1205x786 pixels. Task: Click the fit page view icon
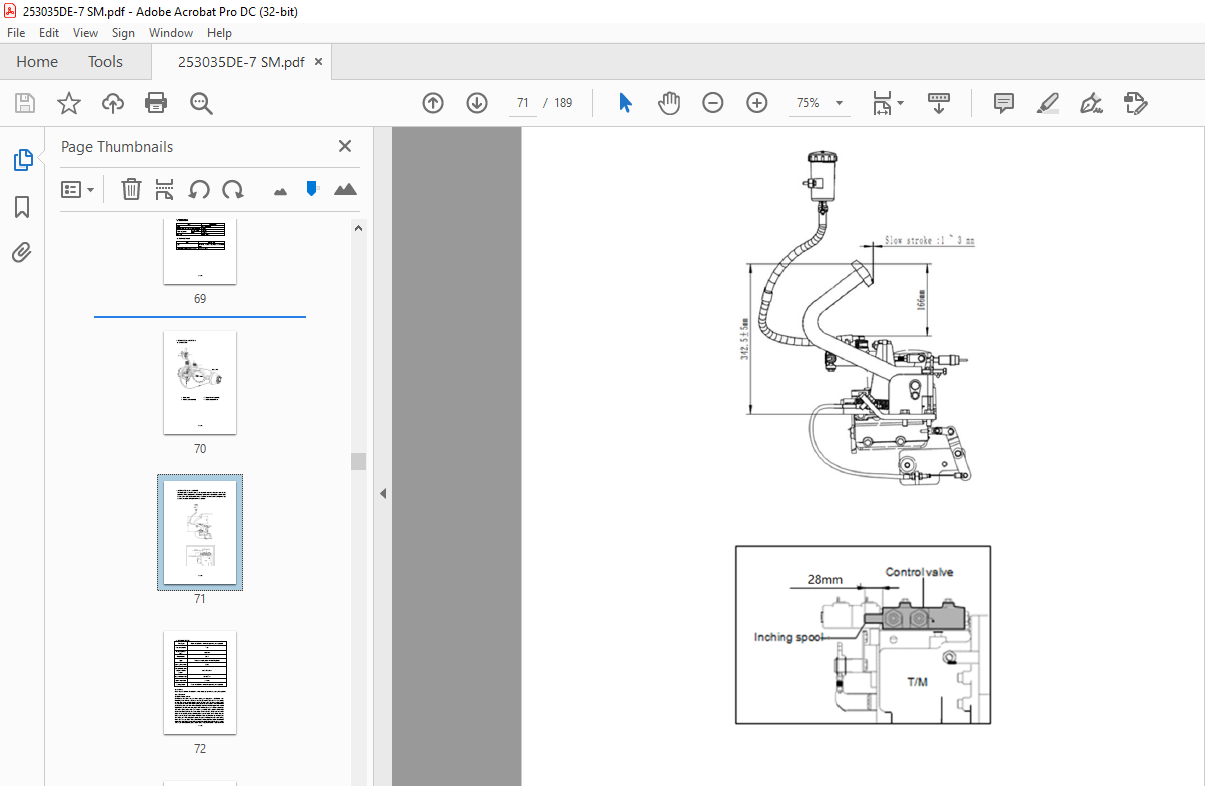pos(882,103)
